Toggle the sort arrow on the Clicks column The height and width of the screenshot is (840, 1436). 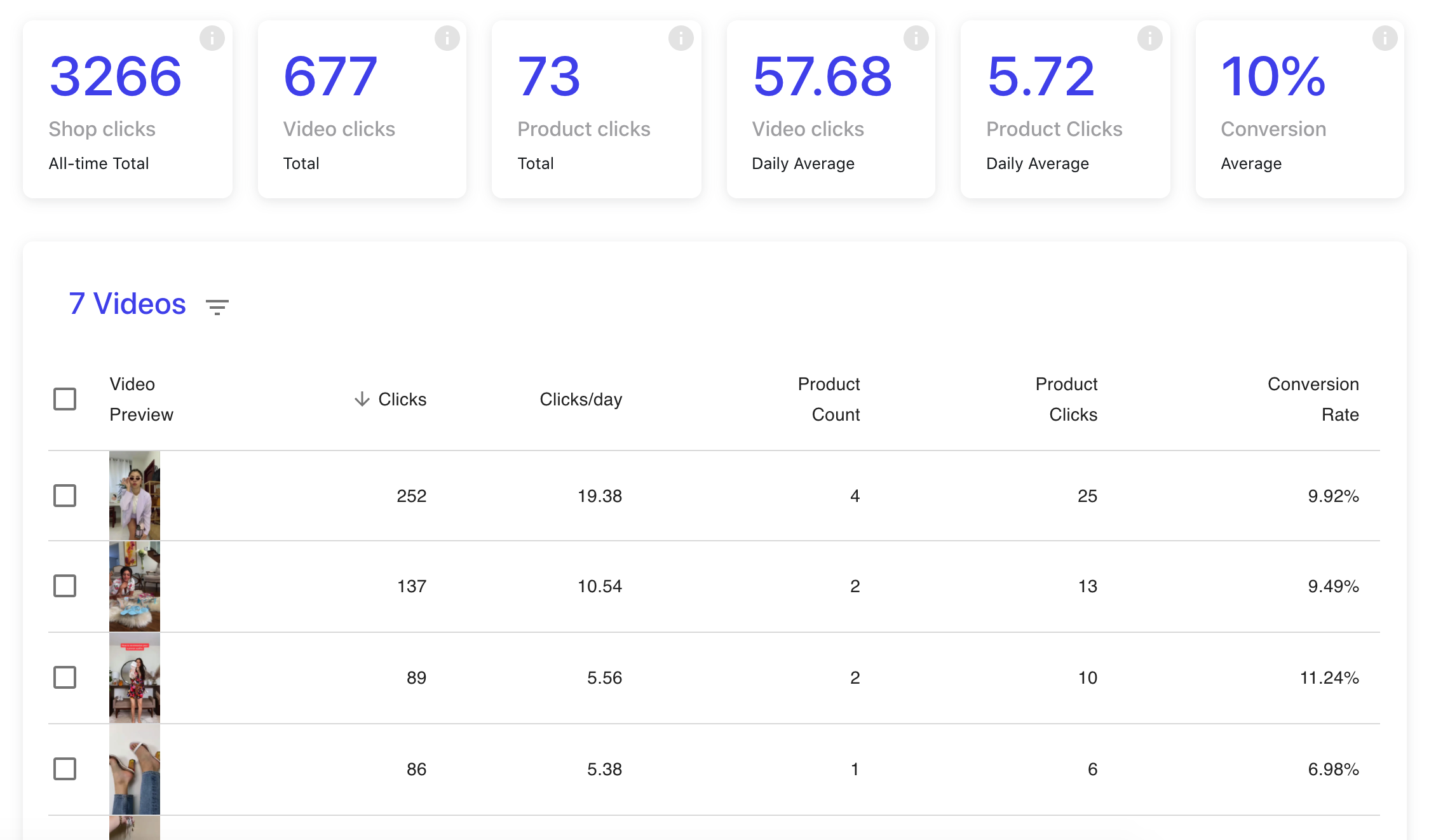tap(362, 399)
